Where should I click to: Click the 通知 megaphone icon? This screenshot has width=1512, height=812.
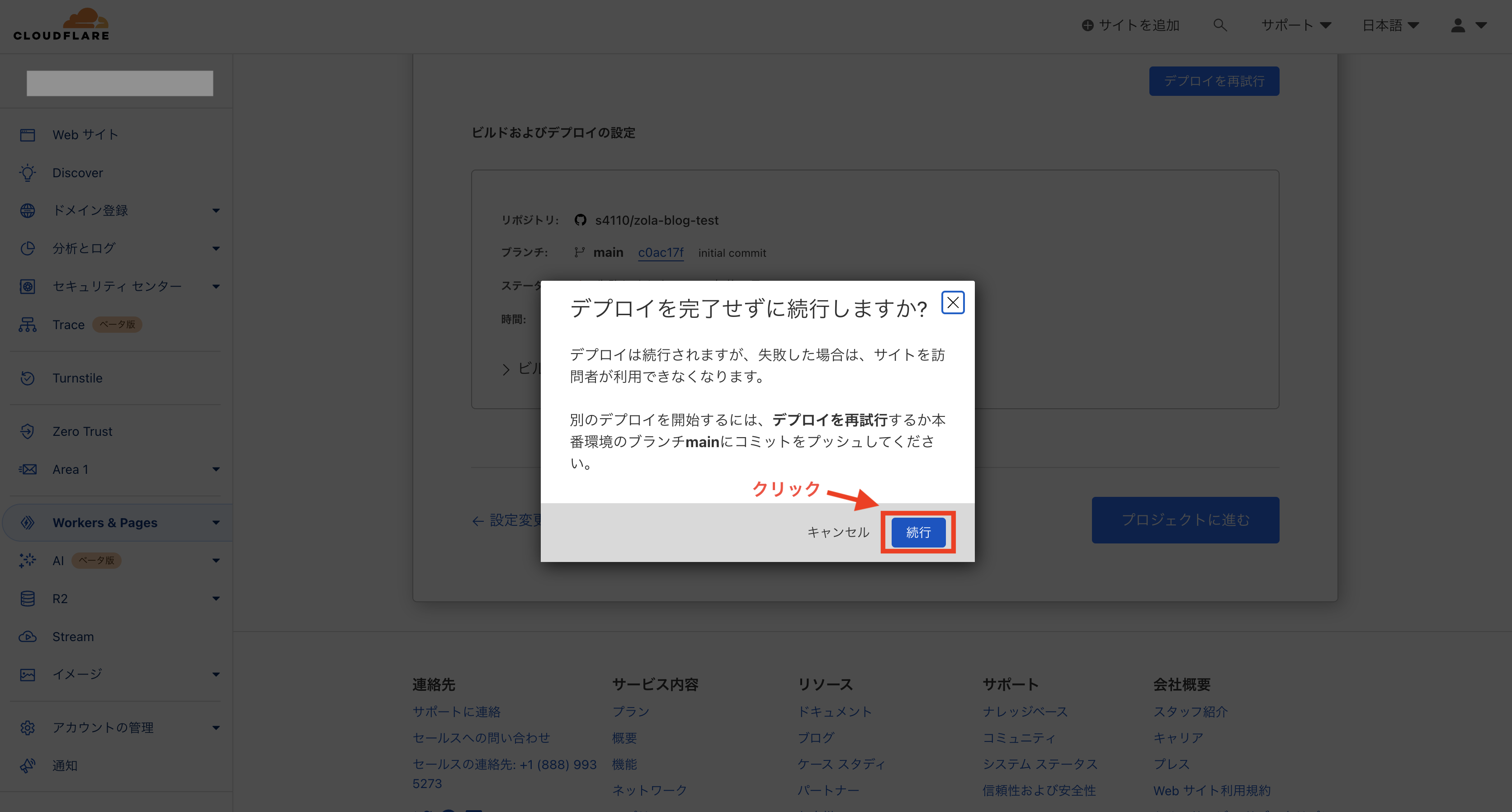[x=28, y=765]
